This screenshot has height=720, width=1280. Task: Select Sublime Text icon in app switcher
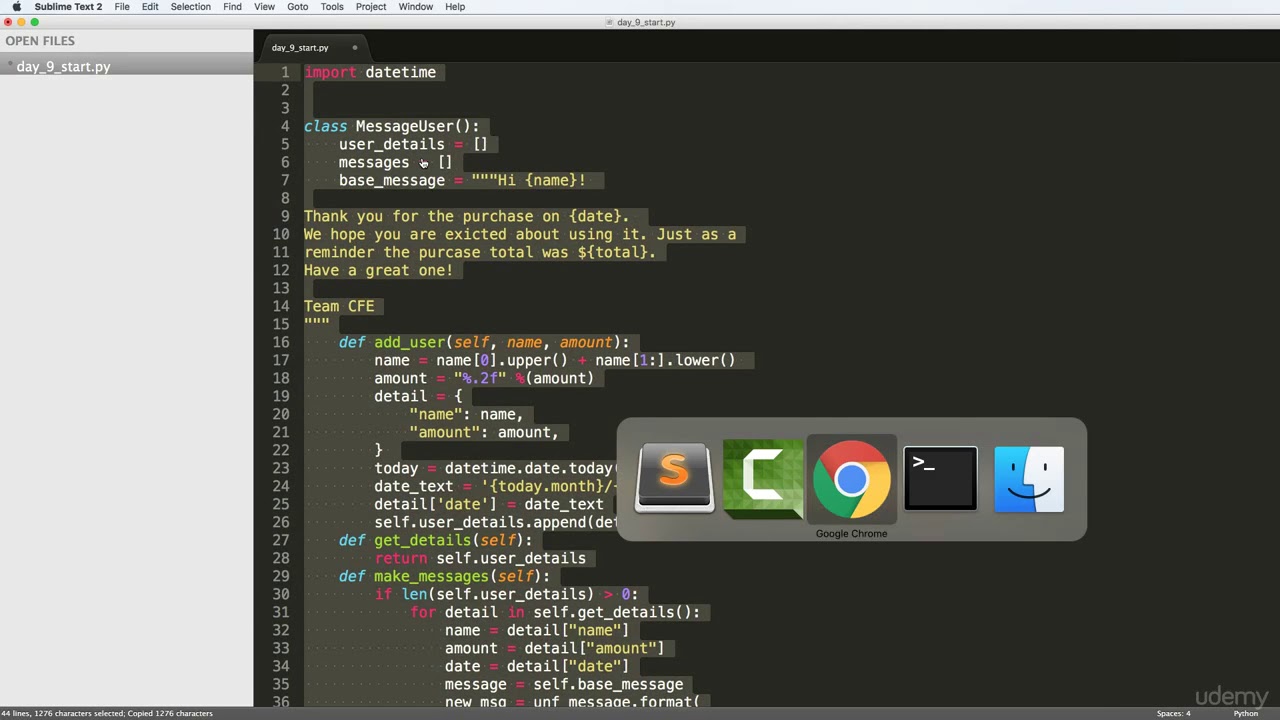674,479
